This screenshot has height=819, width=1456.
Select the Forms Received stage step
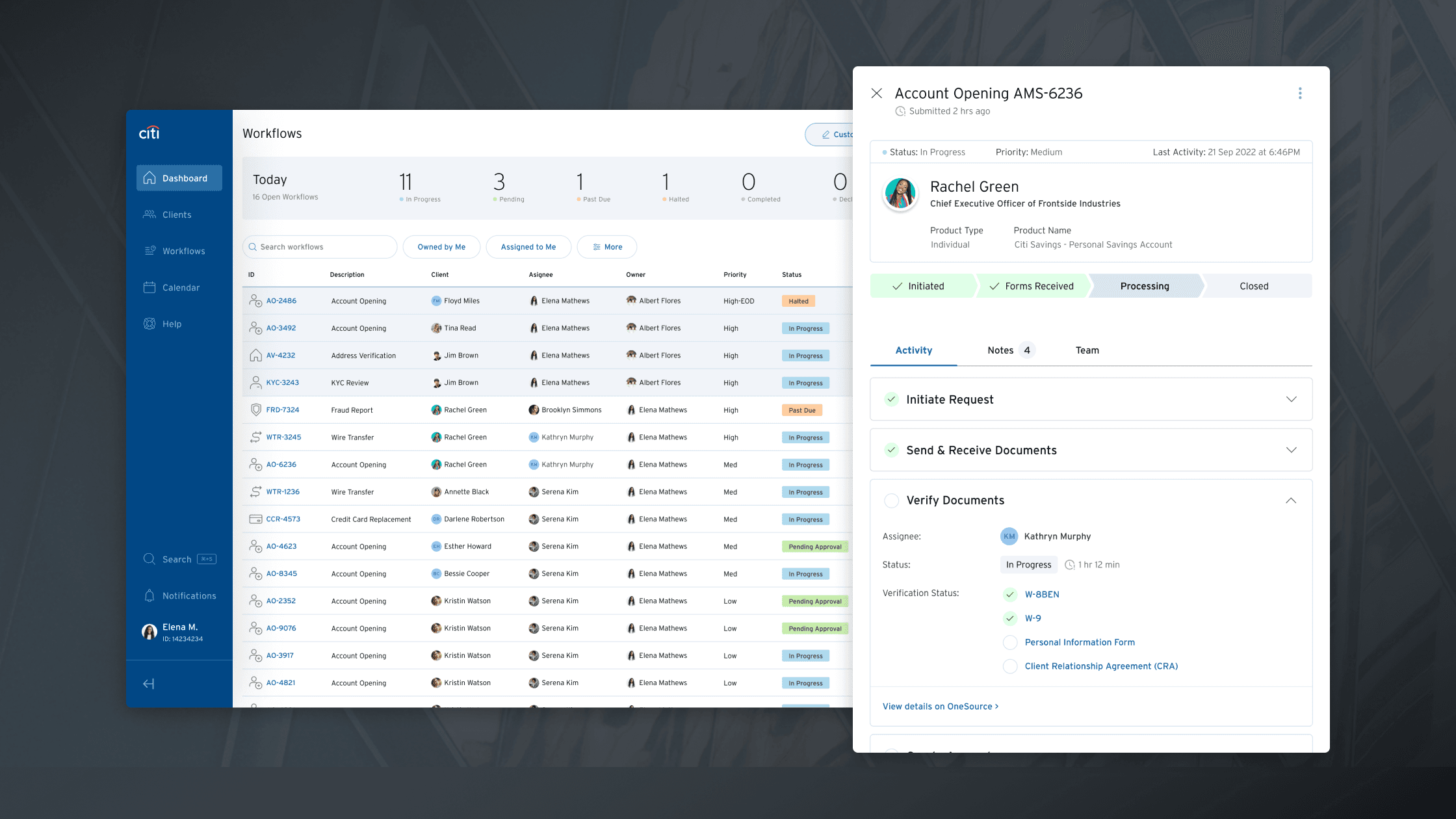point(1032,286)
